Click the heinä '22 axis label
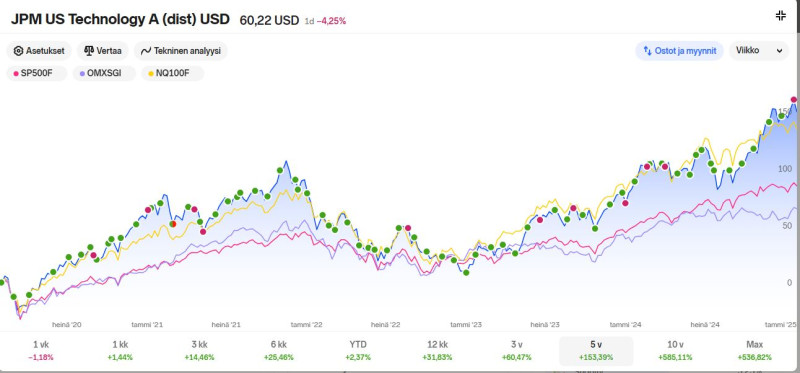This screenshot has height=373, width=800. (386, 325)
